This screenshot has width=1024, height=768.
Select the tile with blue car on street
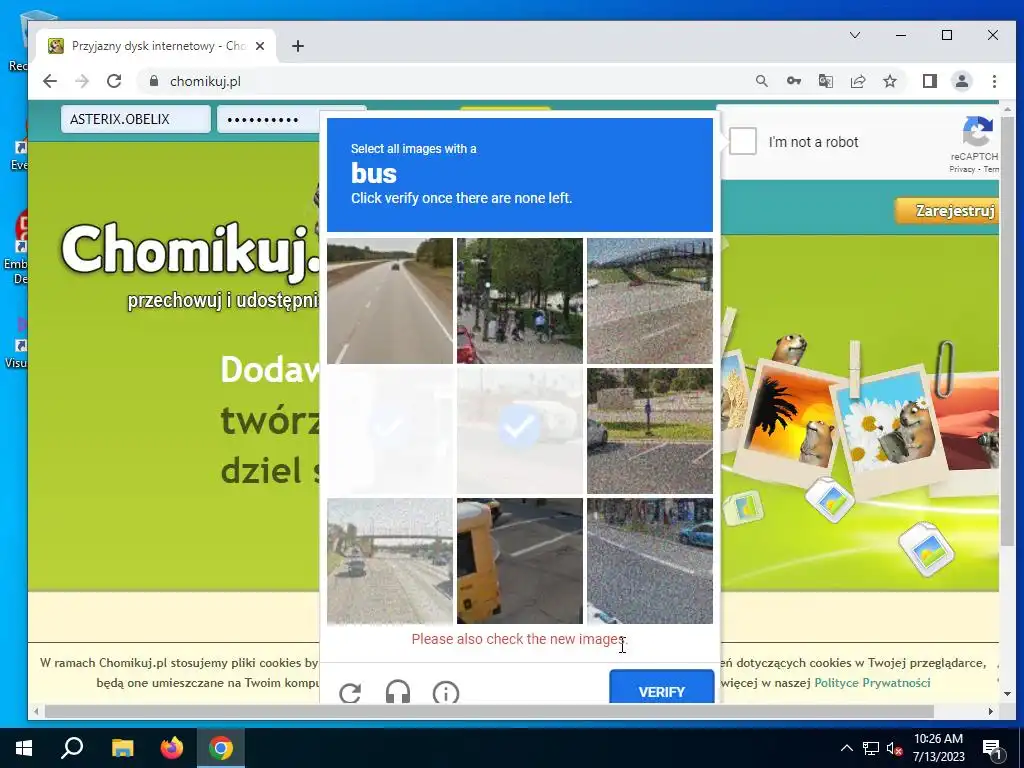(x=650, y=561)
